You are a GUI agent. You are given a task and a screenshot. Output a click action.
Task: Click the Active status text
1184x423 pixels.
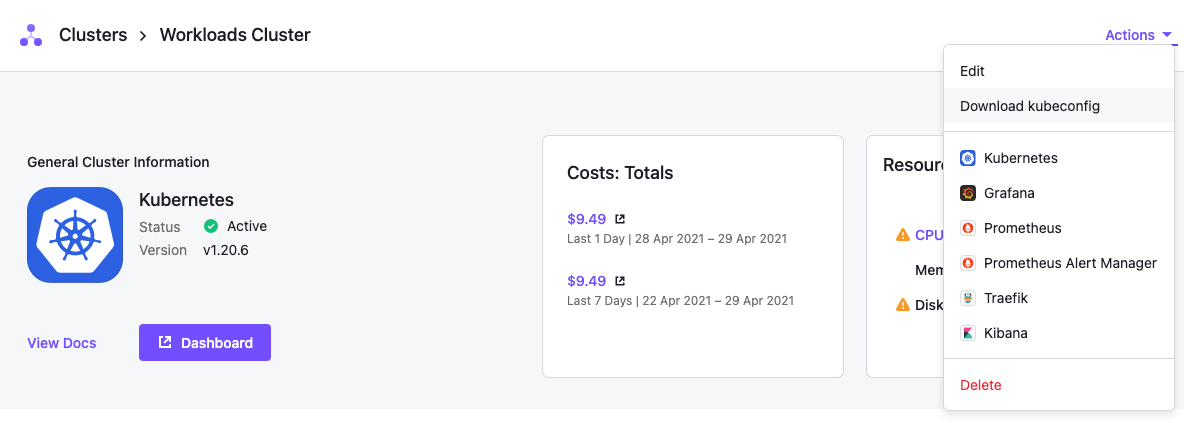click(x=247, y=226)
